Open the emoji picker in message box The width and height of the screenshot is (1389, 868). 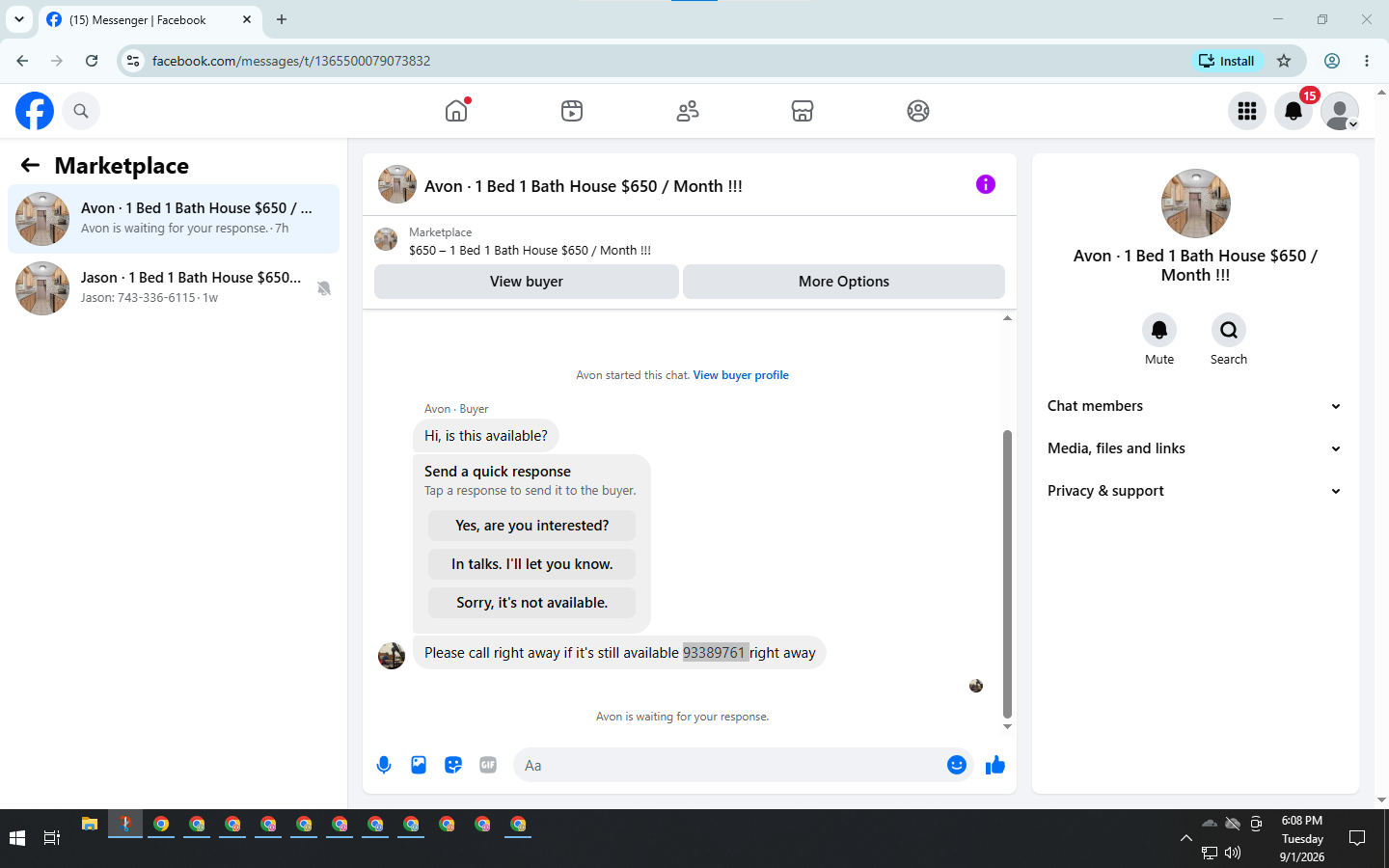957,765
